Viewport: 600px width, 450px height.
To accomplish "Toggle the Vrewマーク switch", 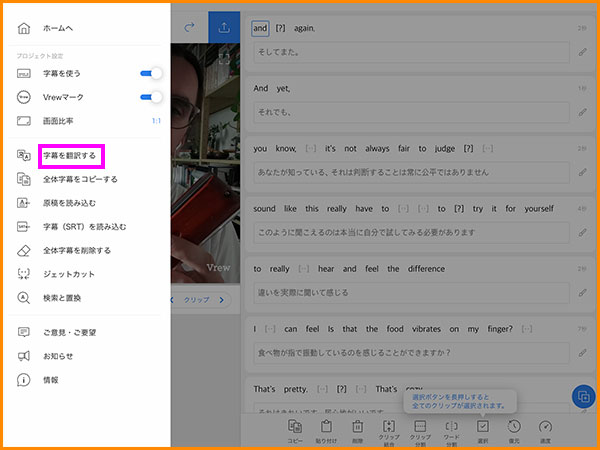I will tap(151, 97).
